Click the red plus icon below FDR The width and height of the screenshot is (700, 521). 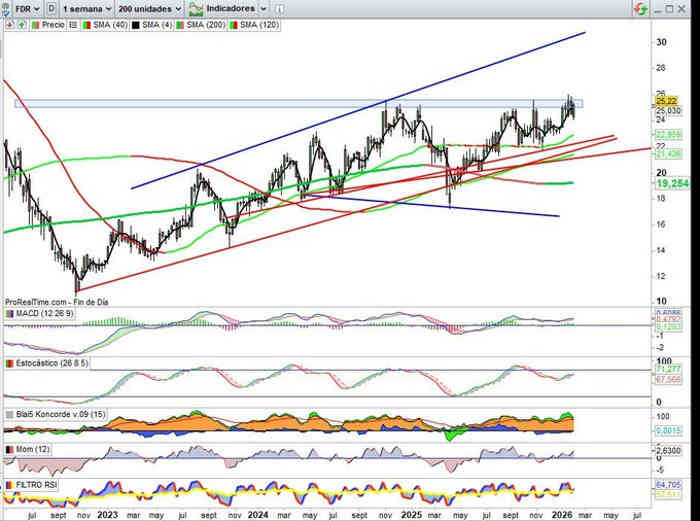click(x=8, y=22)
